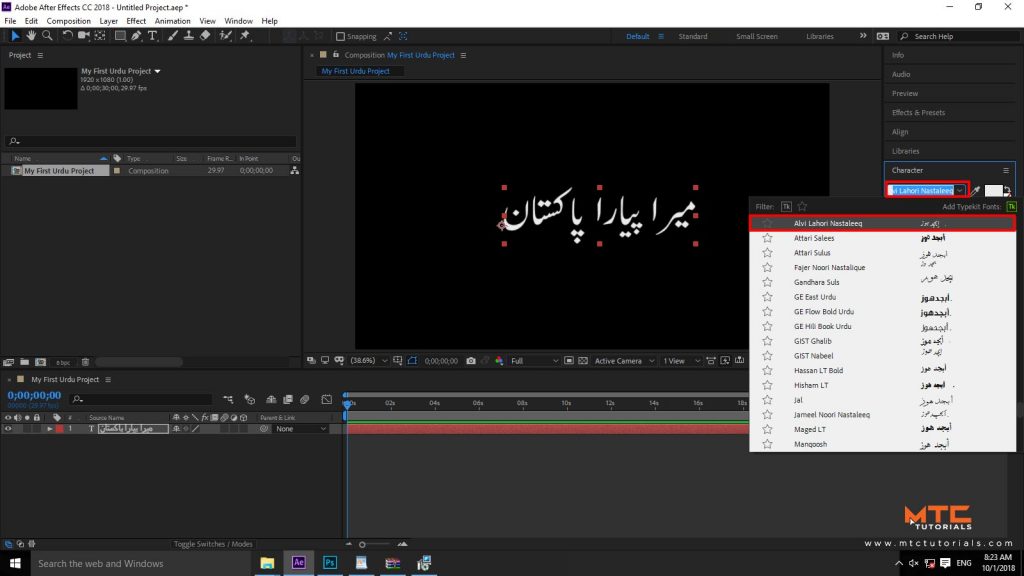This screenshot has height=576, width=1024.
Task: Select the Selection arrow tool
Action: (14, 36)
